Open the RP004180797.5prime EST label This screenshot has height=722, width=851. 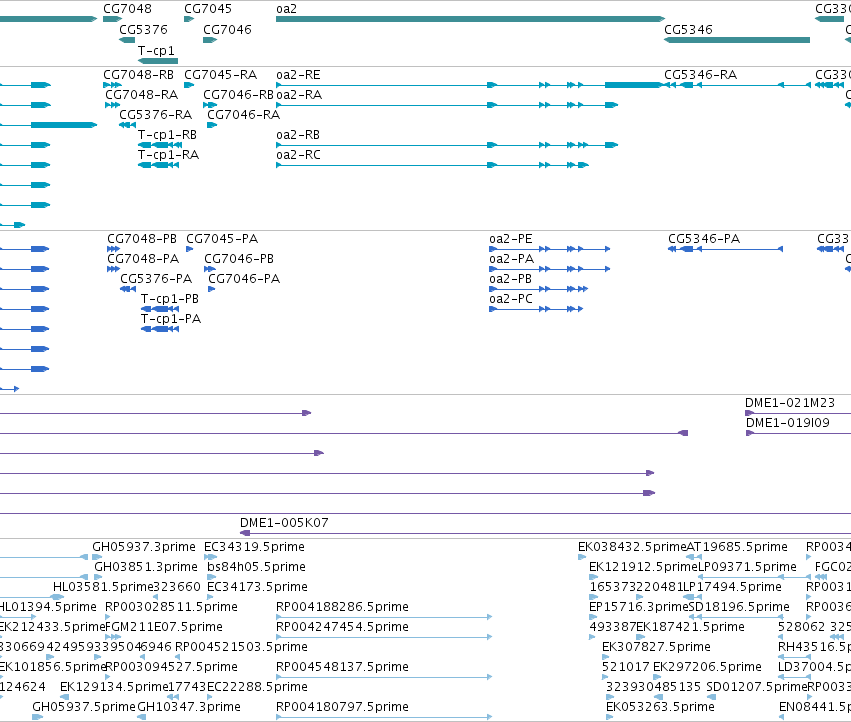[342, 707]
